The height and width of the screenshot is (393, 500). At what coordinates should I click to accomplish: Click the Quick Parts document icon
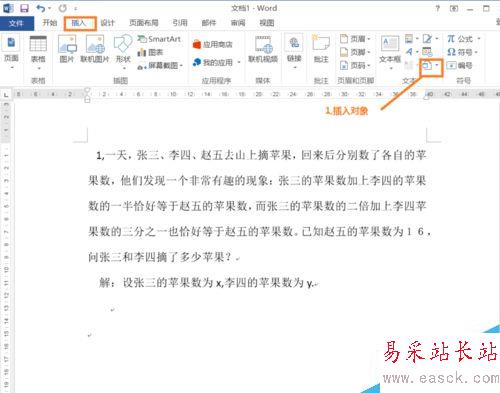[409, 39]
